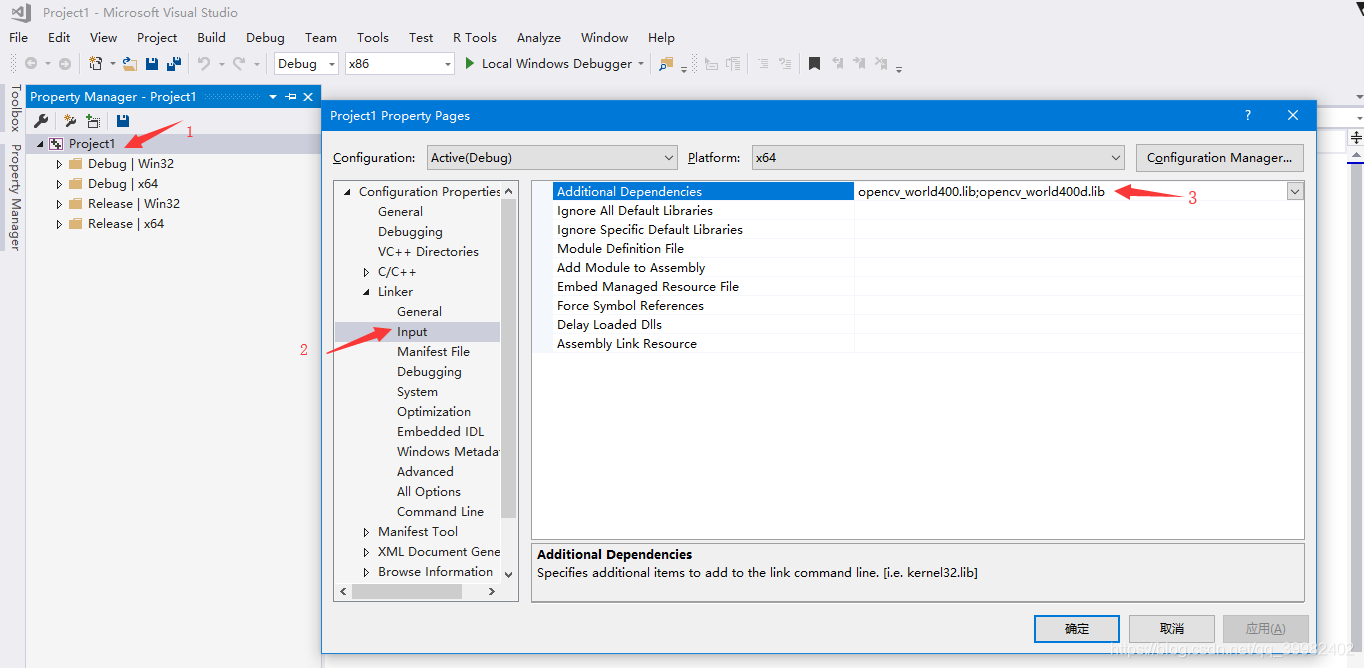Screen dimensions: 1364x668
Task: Click the Save icon in main toolbar
Action: click(152, 64)
